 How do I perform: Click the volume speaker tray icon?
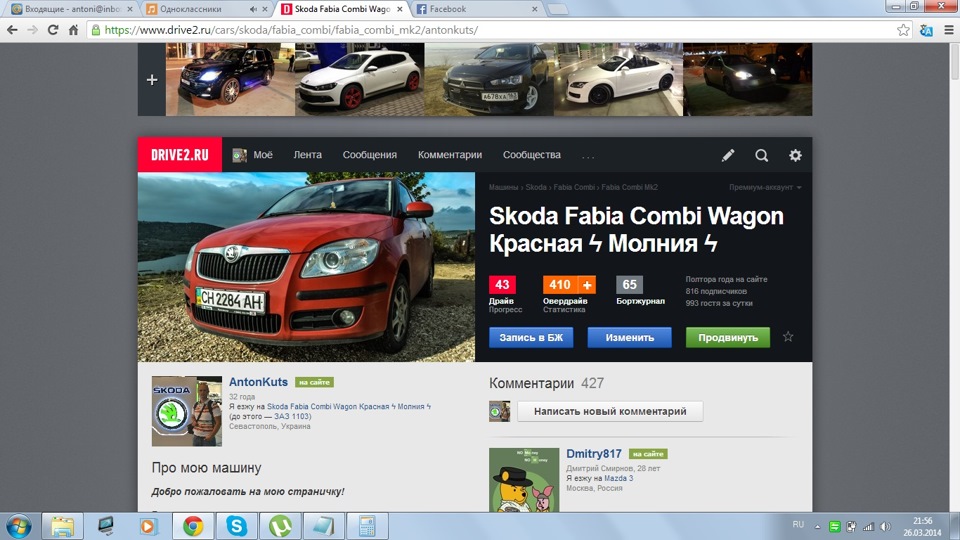pyautogui.click(x=885, y=527)
